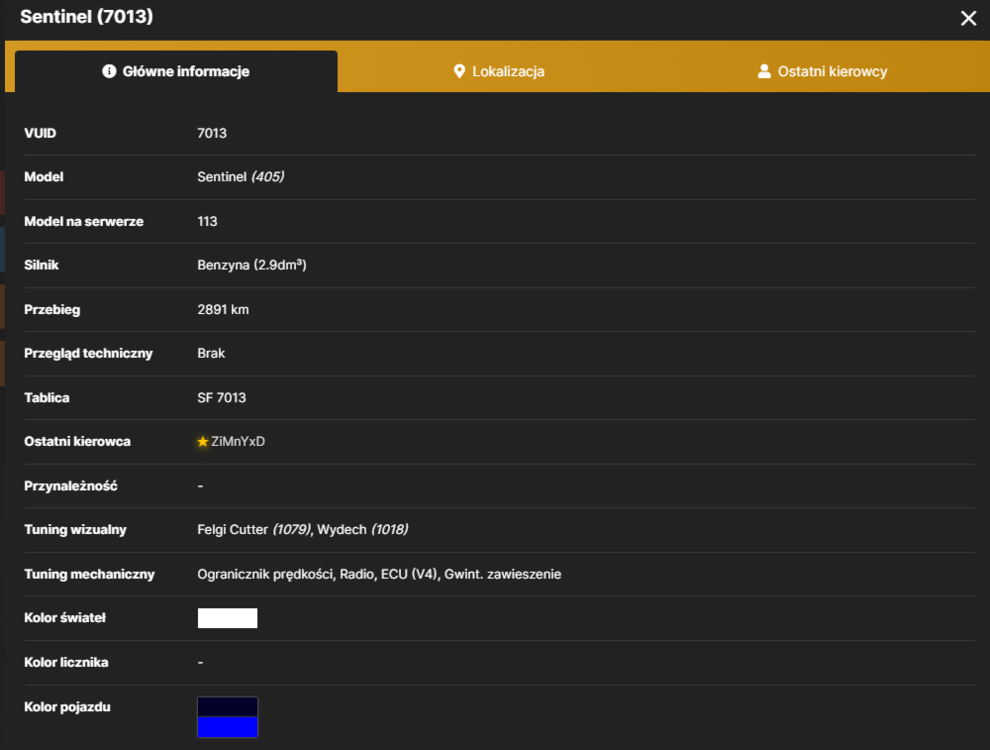Screen dimensions: 990x750
Task: Click the mileage value 2891 km
Action: point(223,309)
